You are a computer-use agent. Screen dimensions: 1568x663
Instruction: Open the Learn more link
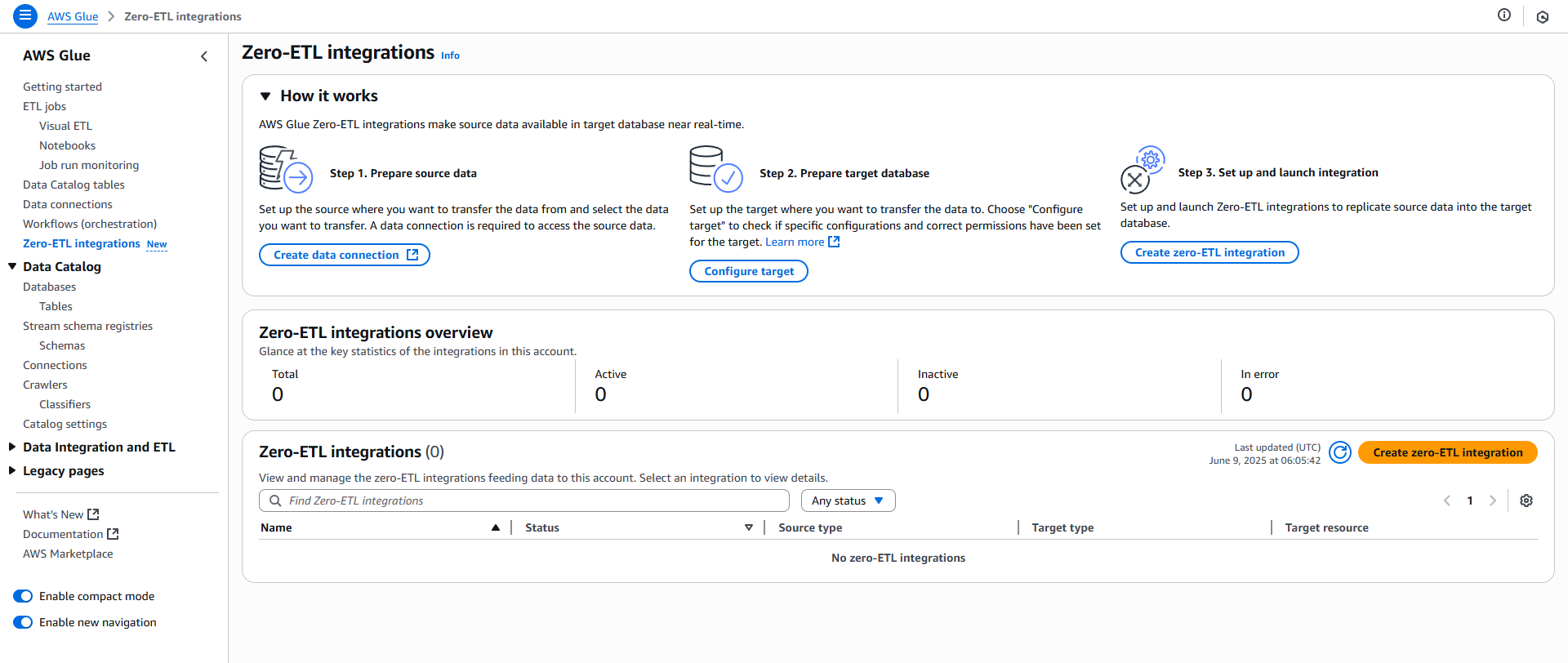(x=802, y=242)
